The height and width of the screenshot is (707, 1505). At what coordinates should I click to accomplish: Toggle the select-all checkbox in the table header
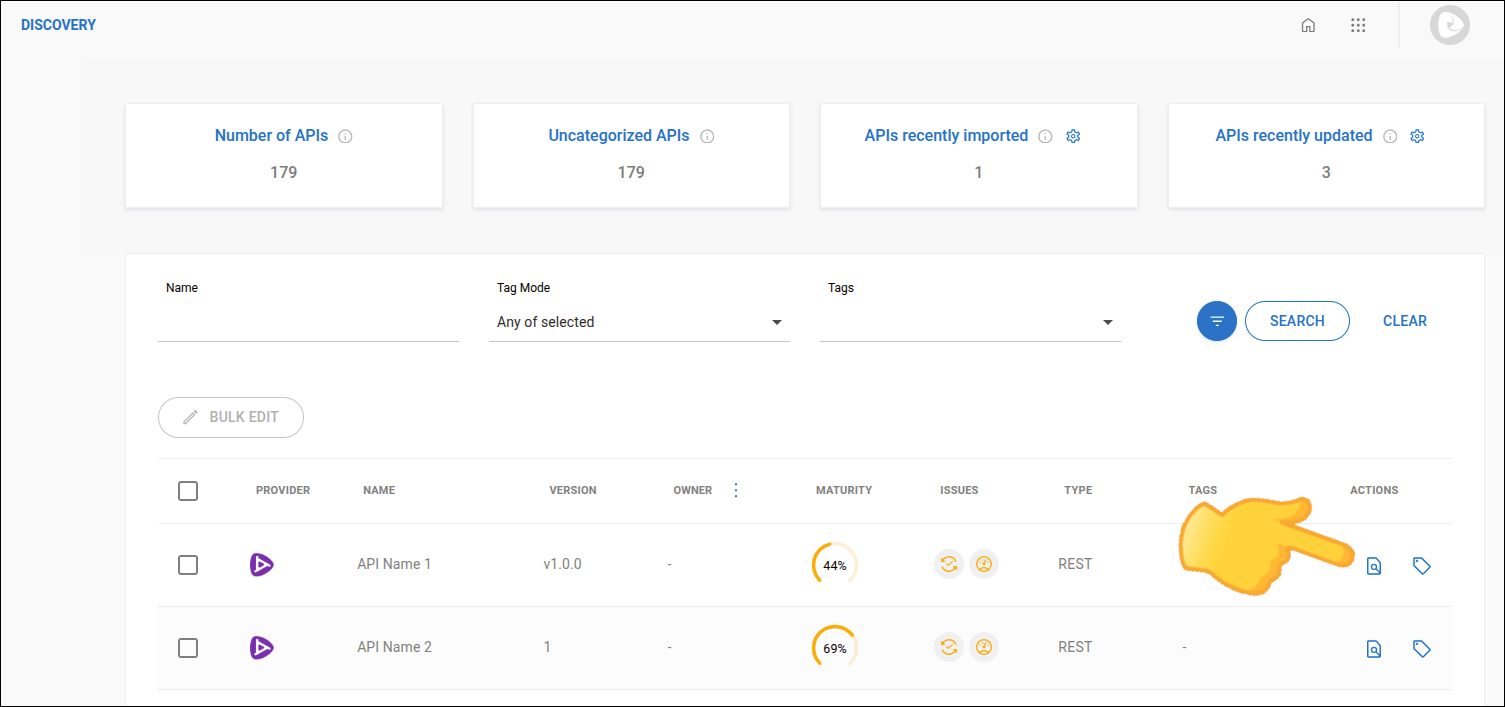pos(187,491)
